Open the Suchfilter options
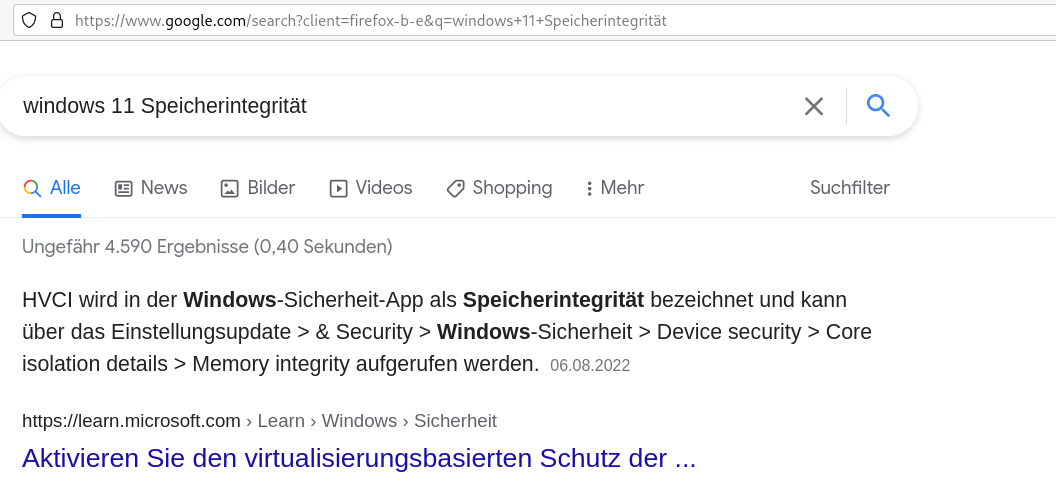1056x488 pixels. pyautogui.click(x=849, y=188)
